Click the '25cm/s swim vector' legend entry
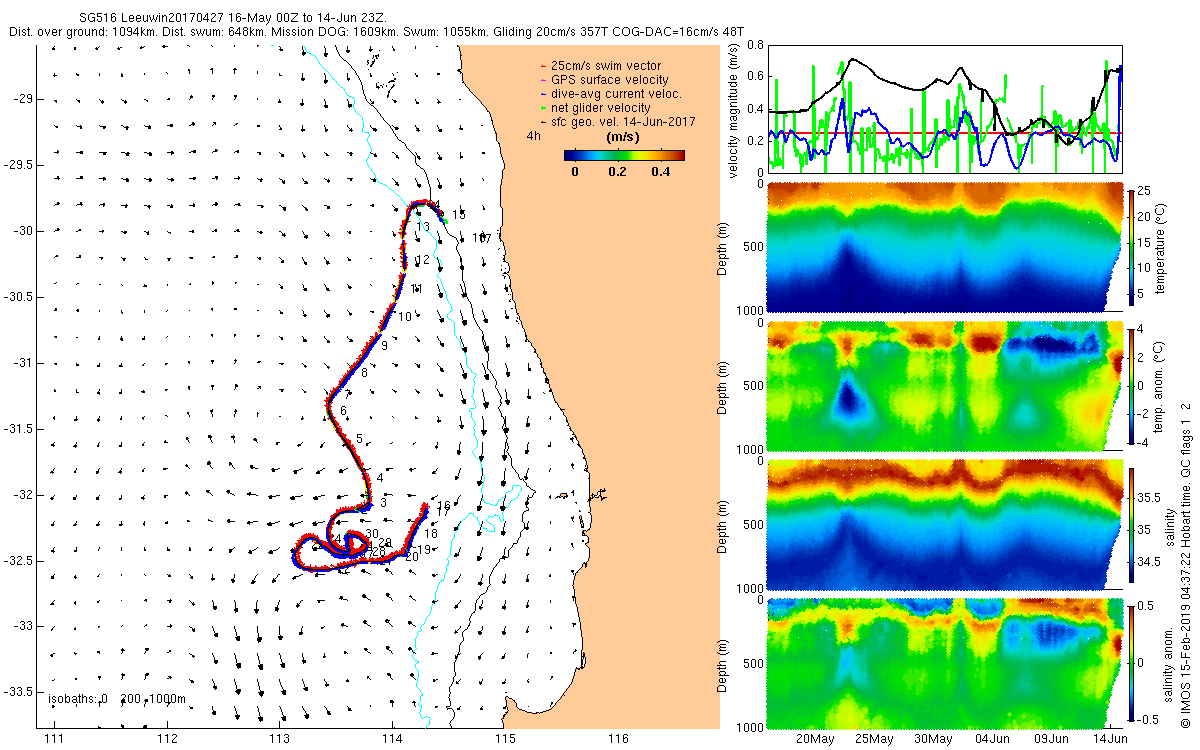 606,66
